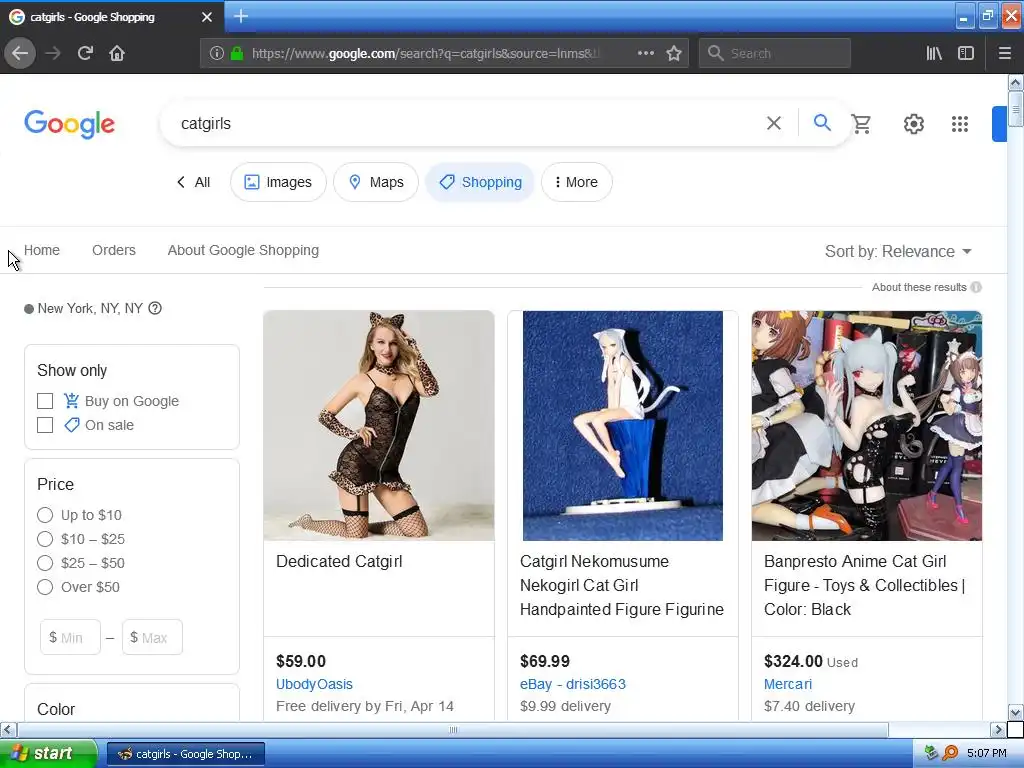Click the tray network status icon
1024x768 pixels.
click(x=932, y=753)
